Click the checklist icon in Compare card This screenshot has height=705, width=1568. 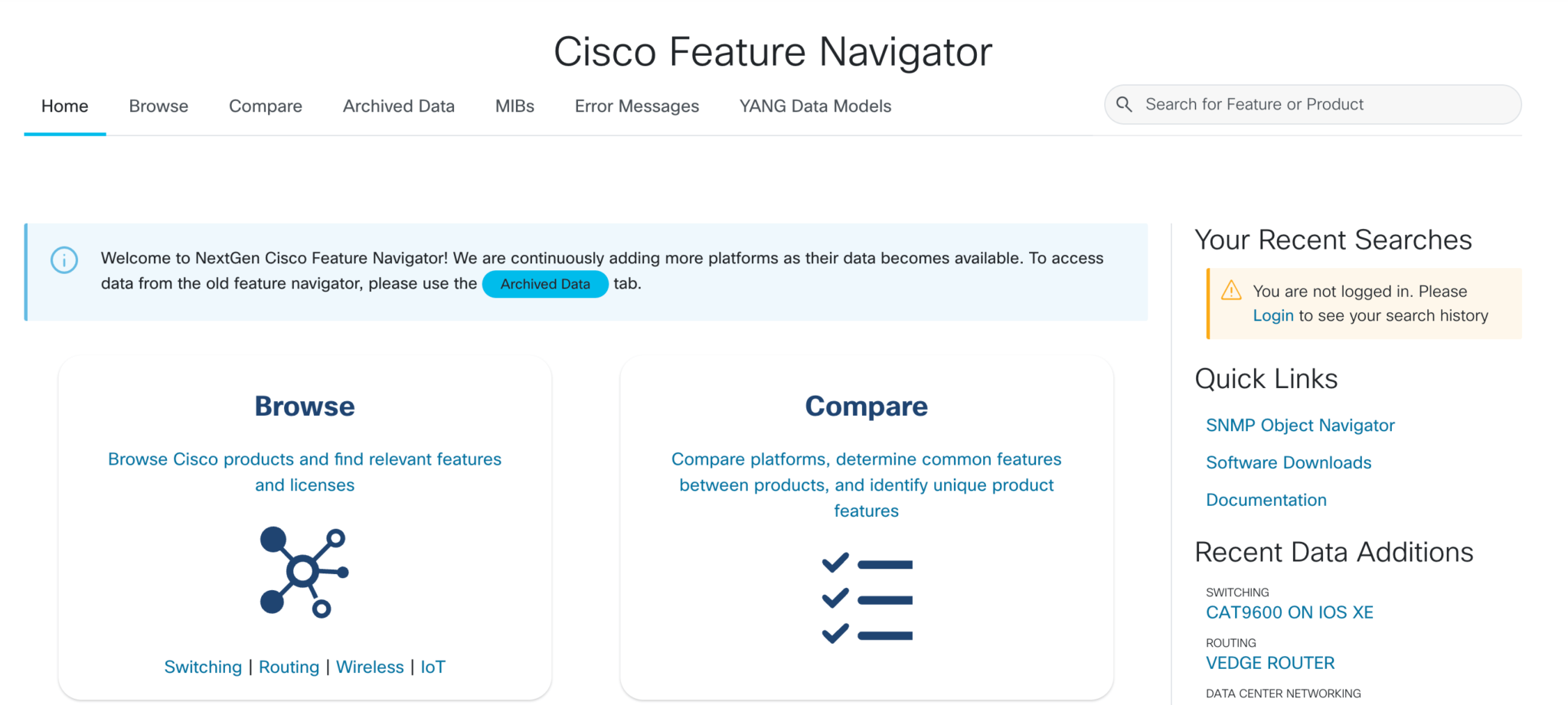point(866,599)
